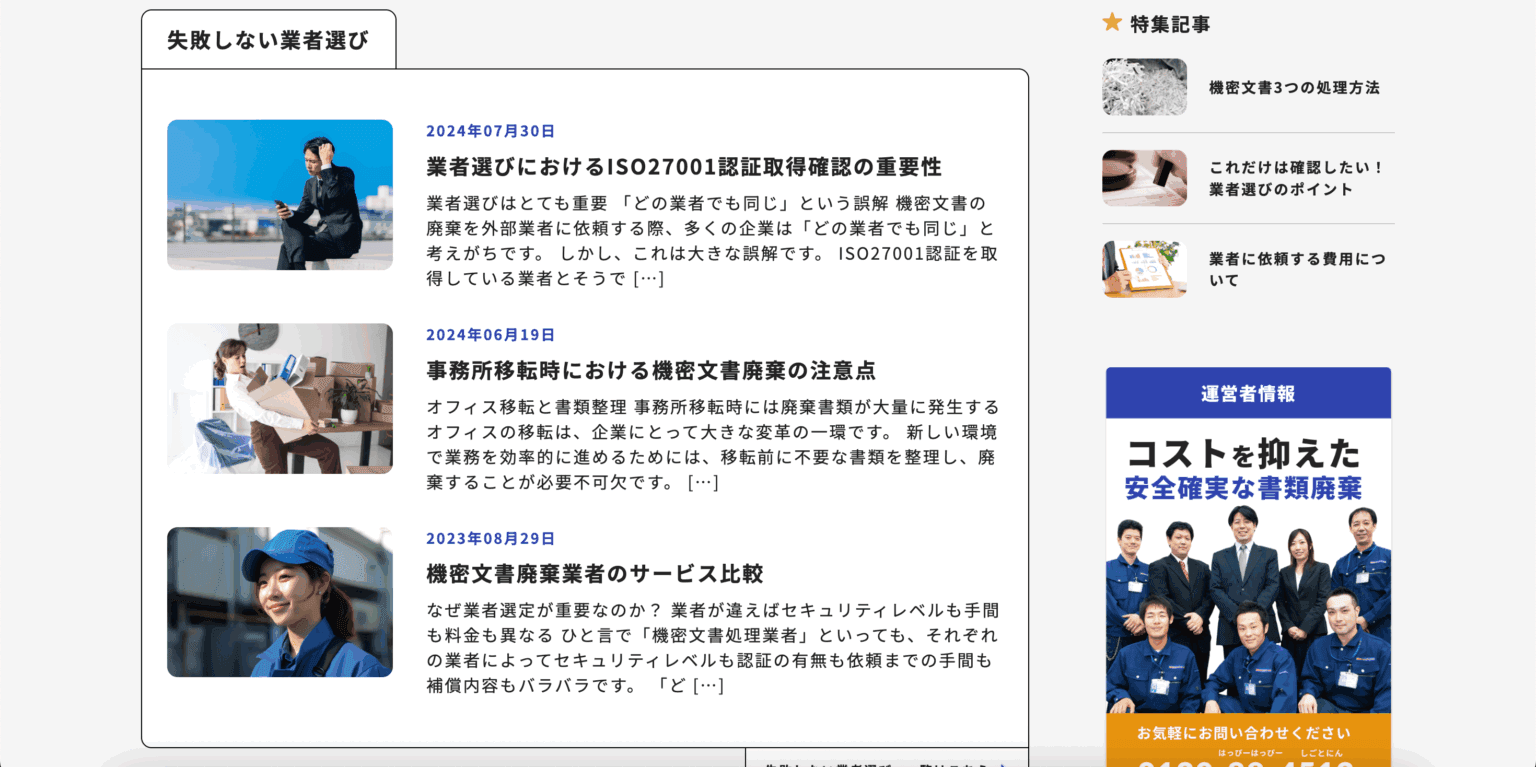Click the woman carrying boxes article thumbnail
The height and width of the screenshot is (767, 1536).
tap(280, 398)
